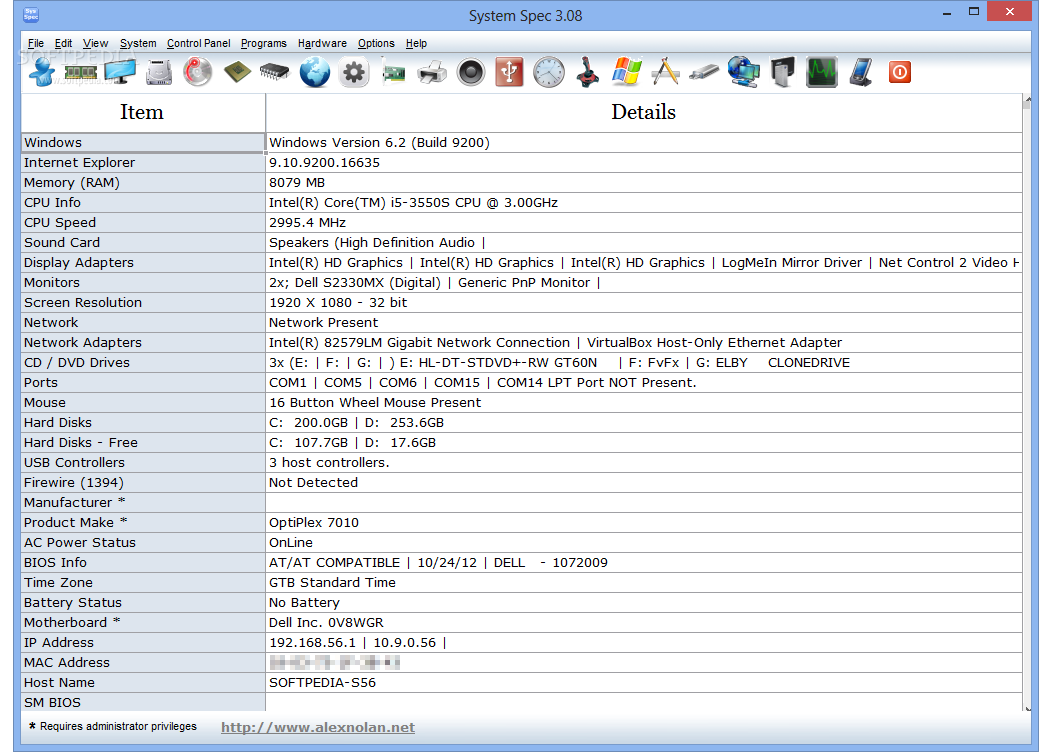Click the red USB toolbar icon
The width and height of the screenshot is (1039, 752).
click(510, 72)
